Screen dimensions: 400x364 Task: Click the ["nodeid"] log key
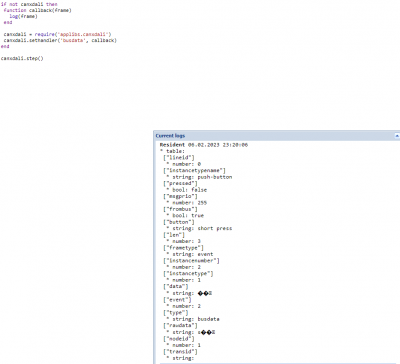point(179,339)
